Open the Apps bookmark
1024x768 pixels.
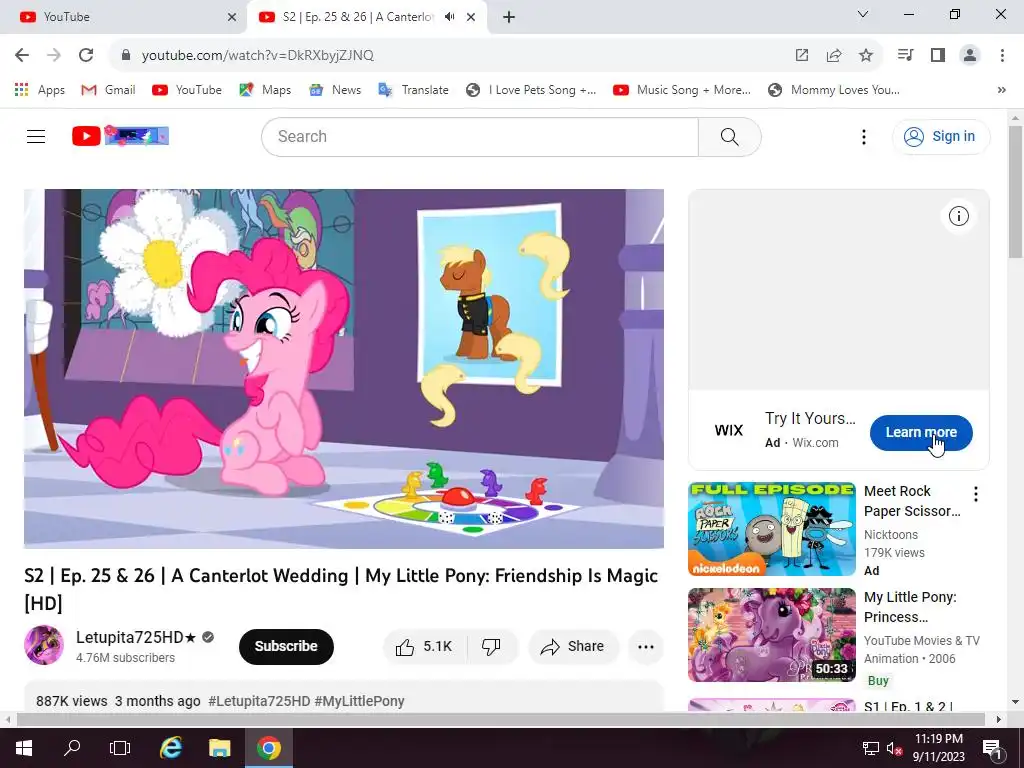pos(40,89)
